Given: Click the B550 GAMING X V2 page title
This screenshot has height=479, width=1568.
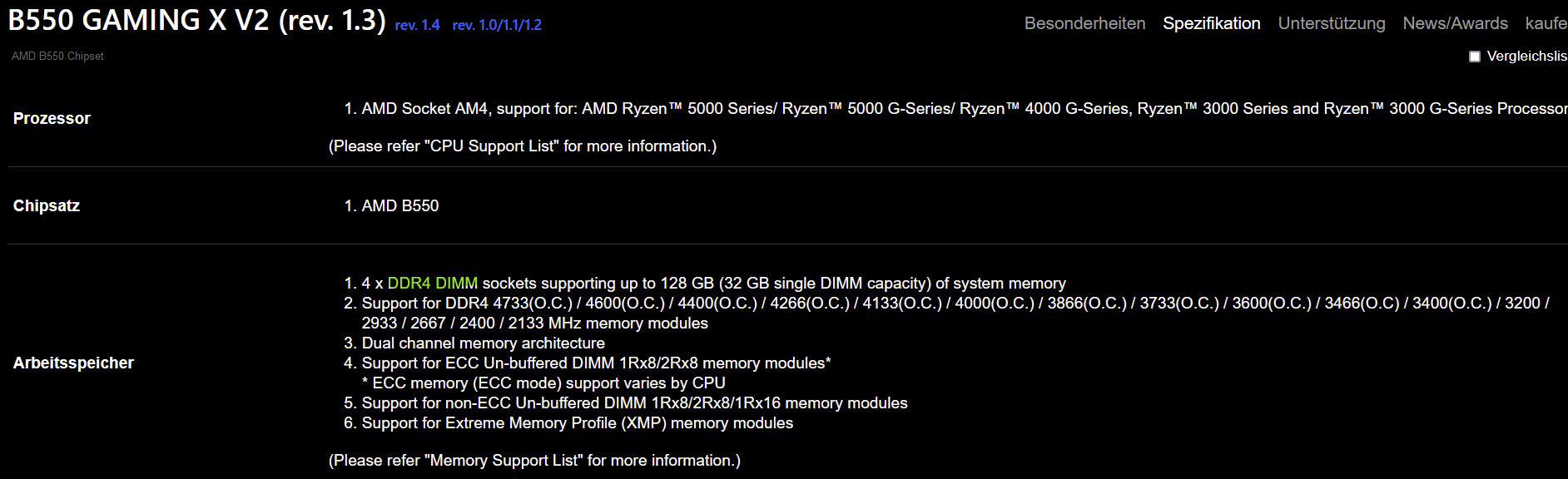Looking at the screenshot, I should pyautogui.click(x=196, y=20).
